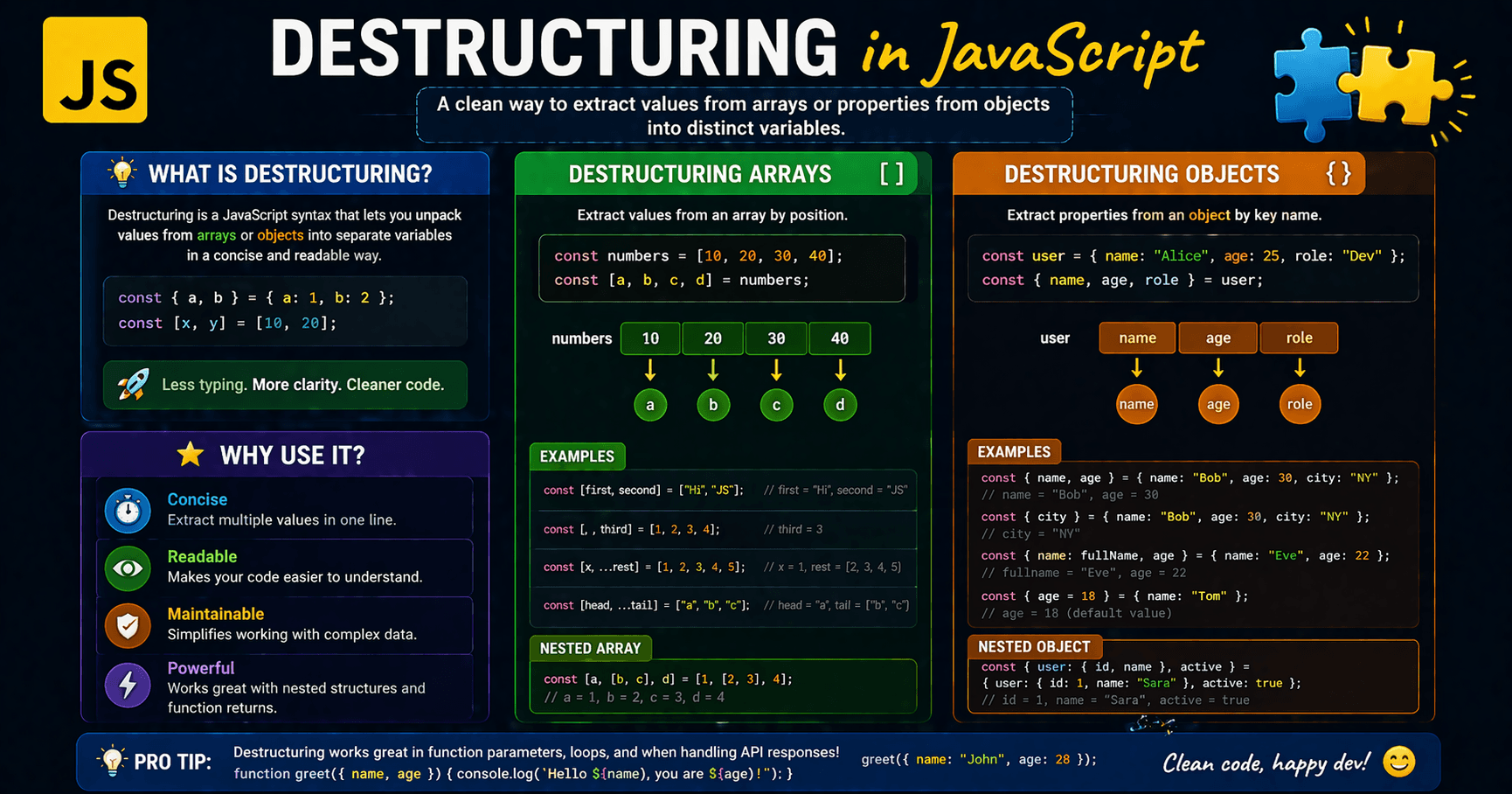Click the rocket icon by Less typing
This screenshot has width=1512, height=794.
pos(133,385)
